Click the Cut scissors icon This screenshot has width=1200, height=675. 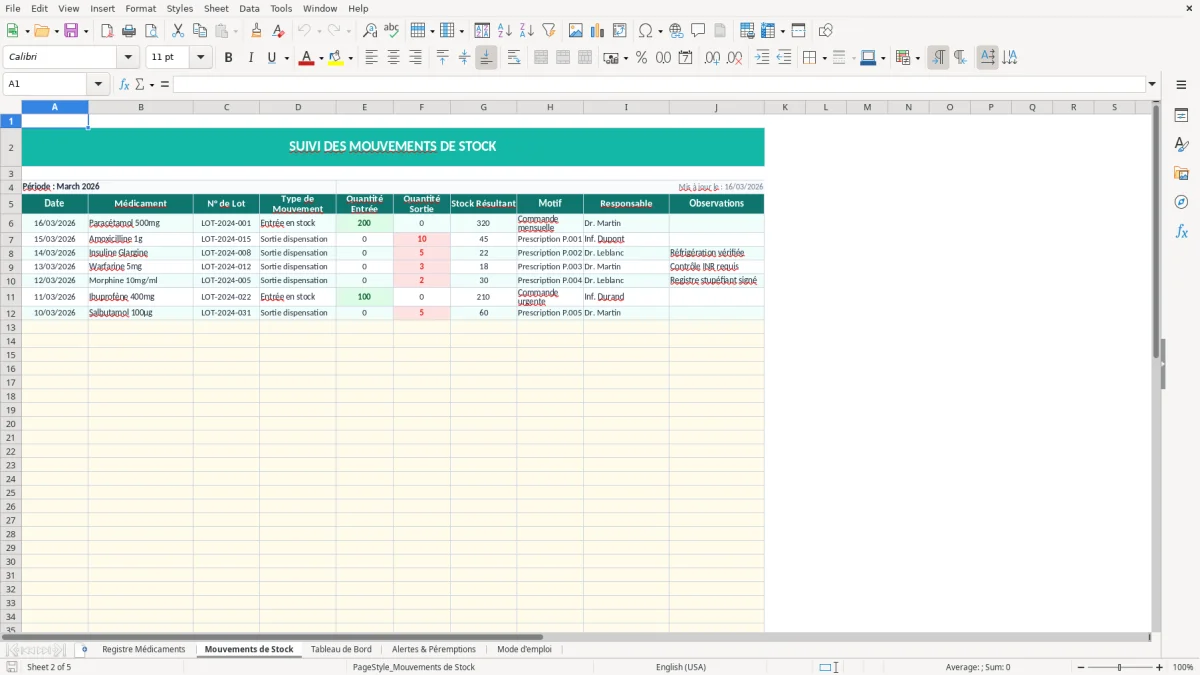point(178,31)
